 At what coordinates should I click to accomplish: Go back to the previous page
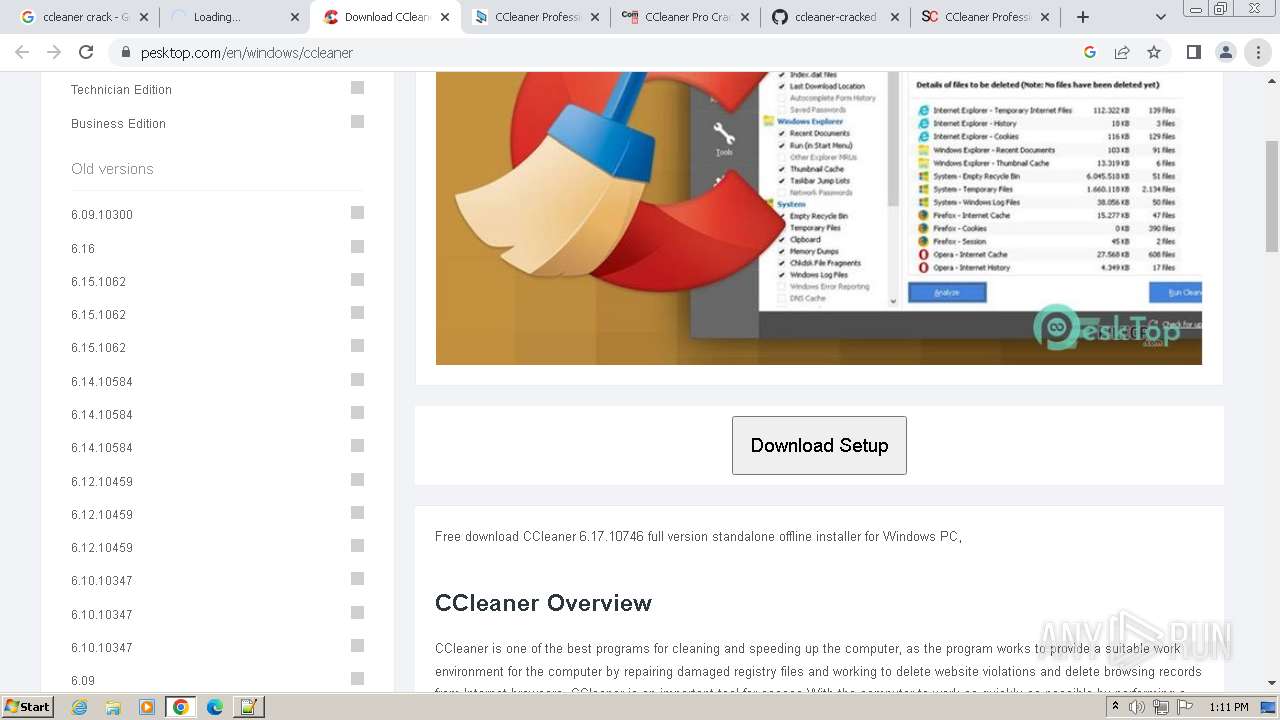pos(22,52)
